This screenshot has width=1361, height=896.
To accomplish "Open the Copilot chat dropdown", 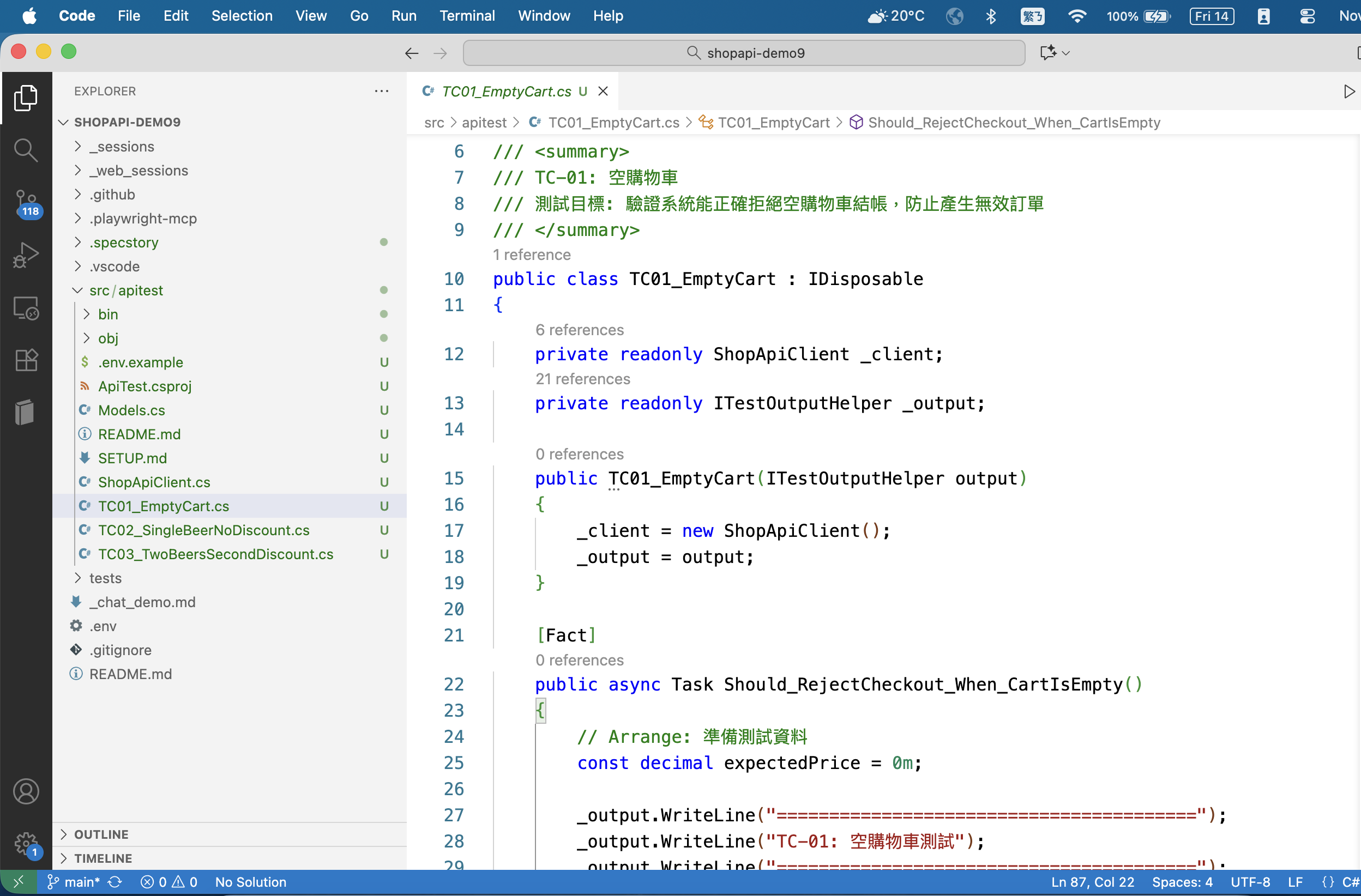I will 1066,52.
